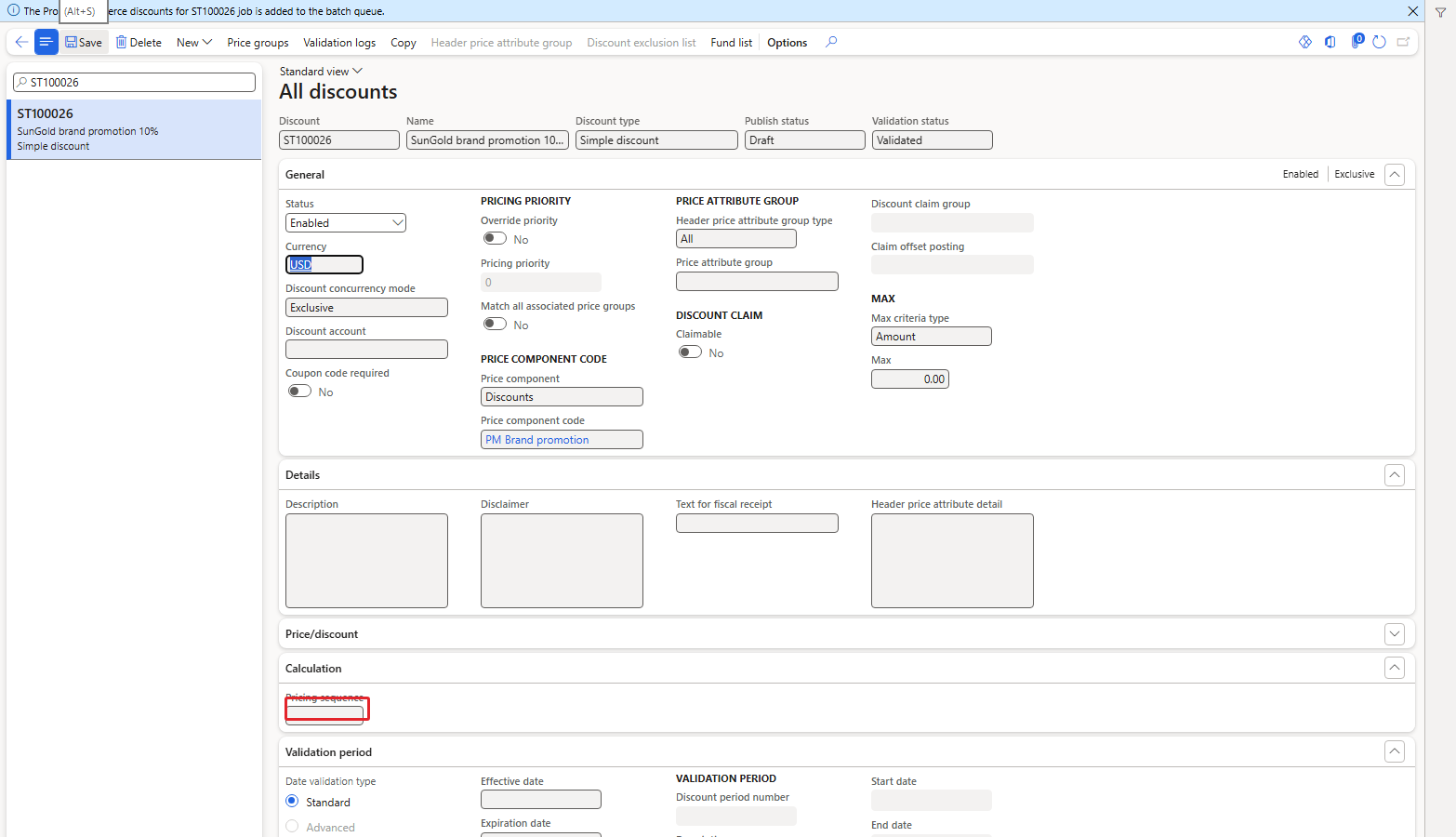The image size is (1456, 837).
Task: Open the action pane search icon
Action: coord(831,42)
